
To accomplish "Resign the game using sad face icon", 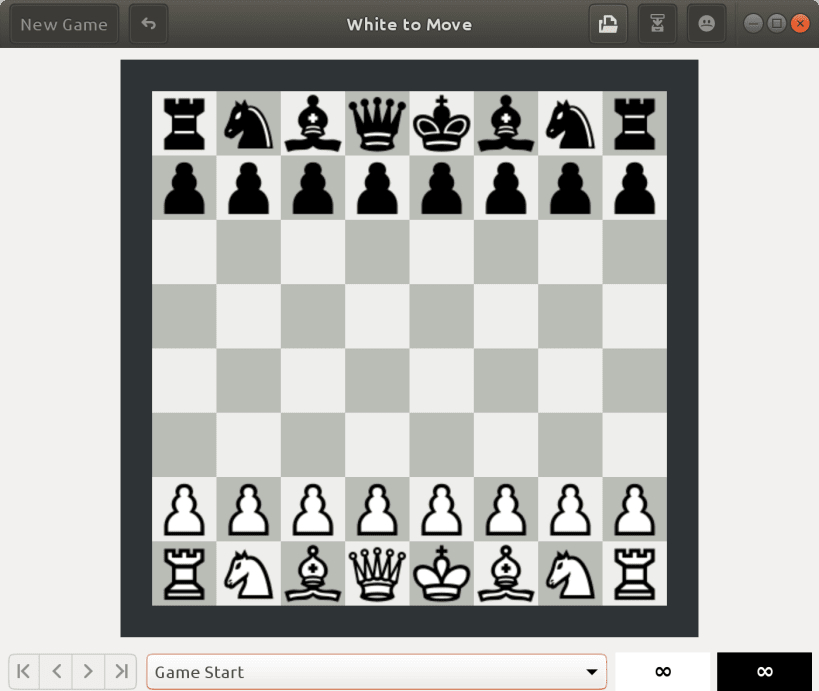I will pyautogui.click(x=706, y=24).
